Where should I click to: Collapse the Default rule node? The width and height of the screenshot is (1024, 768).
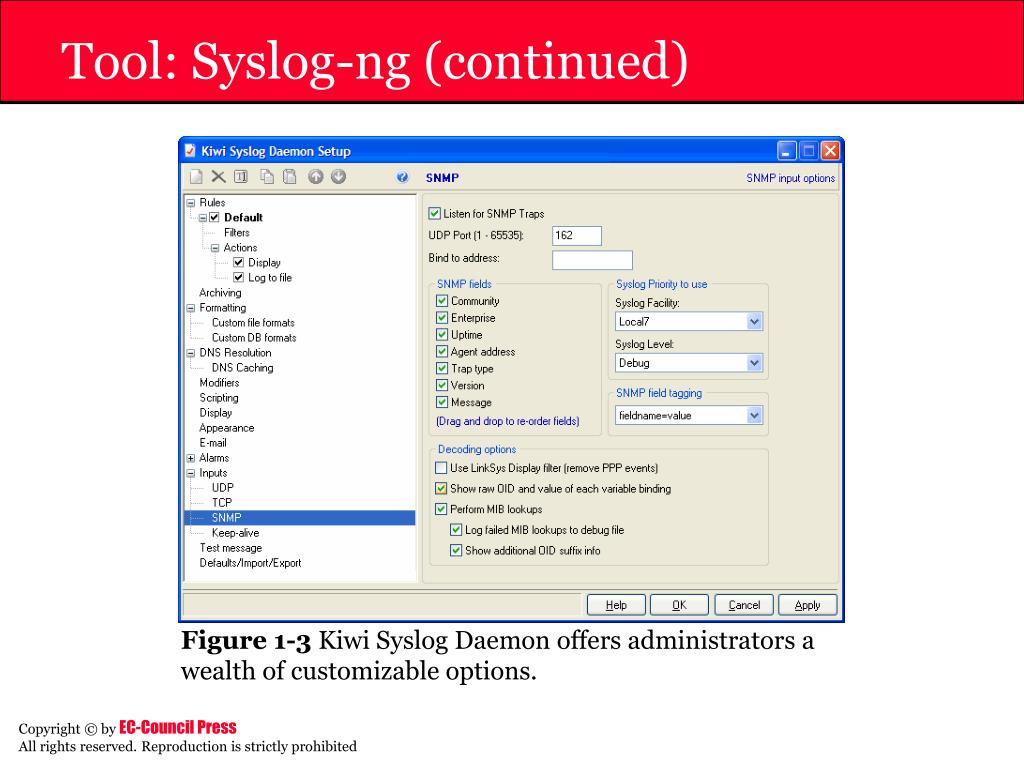pos(203,218)
